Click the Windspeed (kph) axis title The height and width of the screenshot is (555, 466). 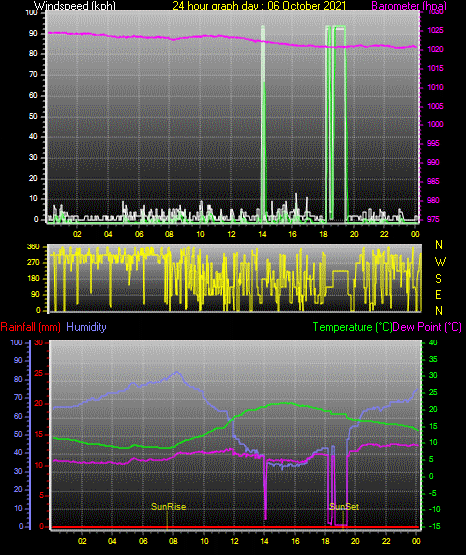click(x=75, y=6)
